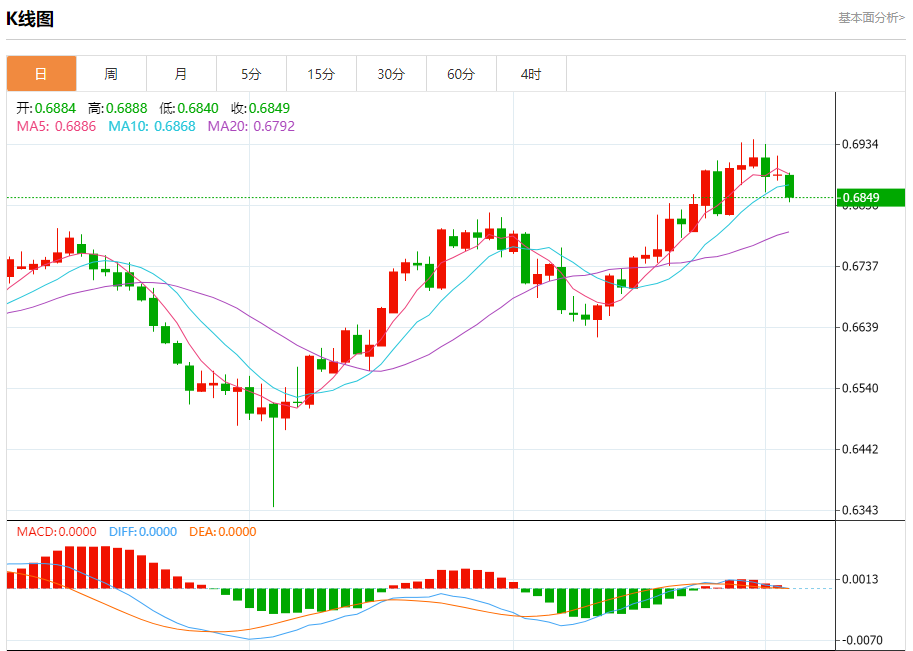Click the MA10: 0.6868 indicator label
This screenshot has width=913, height=651.
[151, 126]
